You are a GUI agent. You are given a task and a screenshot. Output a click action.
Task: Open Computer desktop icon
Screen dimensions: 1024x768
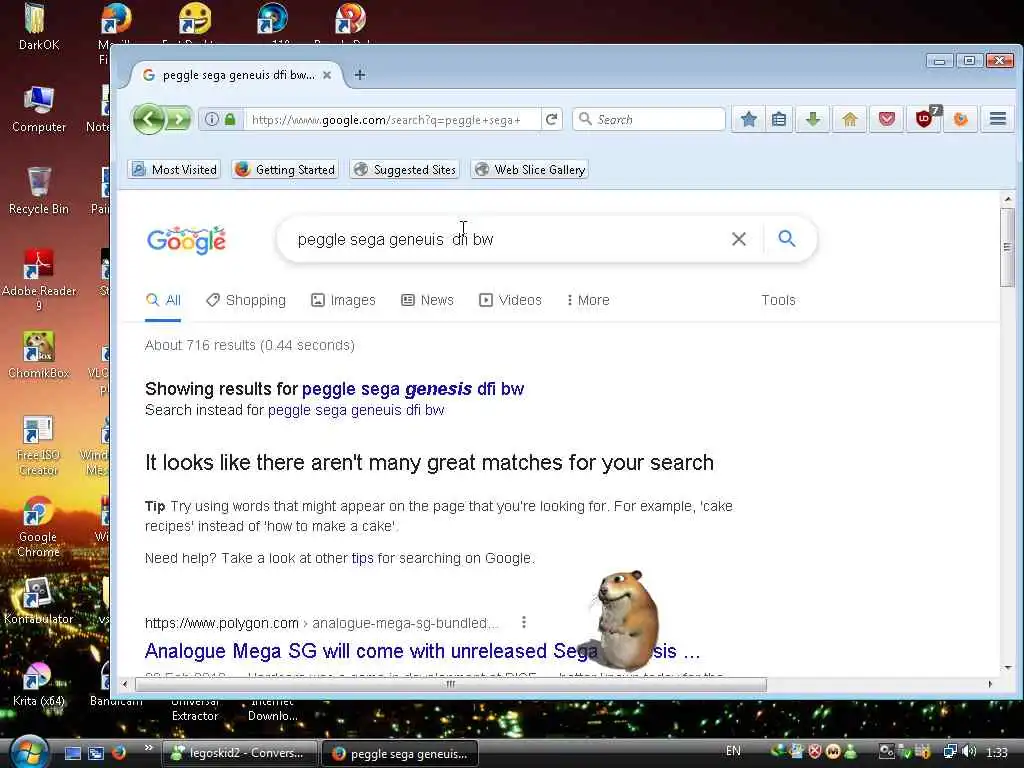(x=39, y=108)
